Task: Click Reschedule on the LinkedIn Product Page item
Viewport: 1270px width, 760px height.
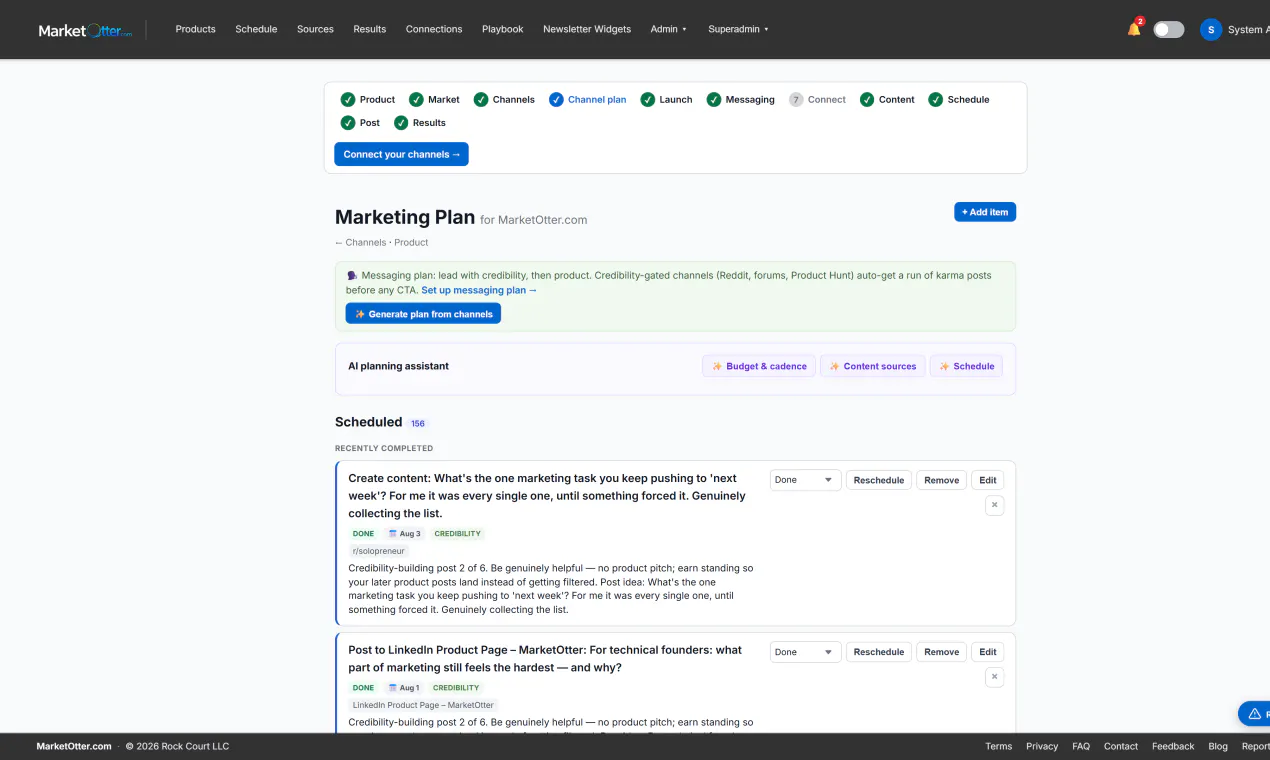Action: (x=879, y=652)
